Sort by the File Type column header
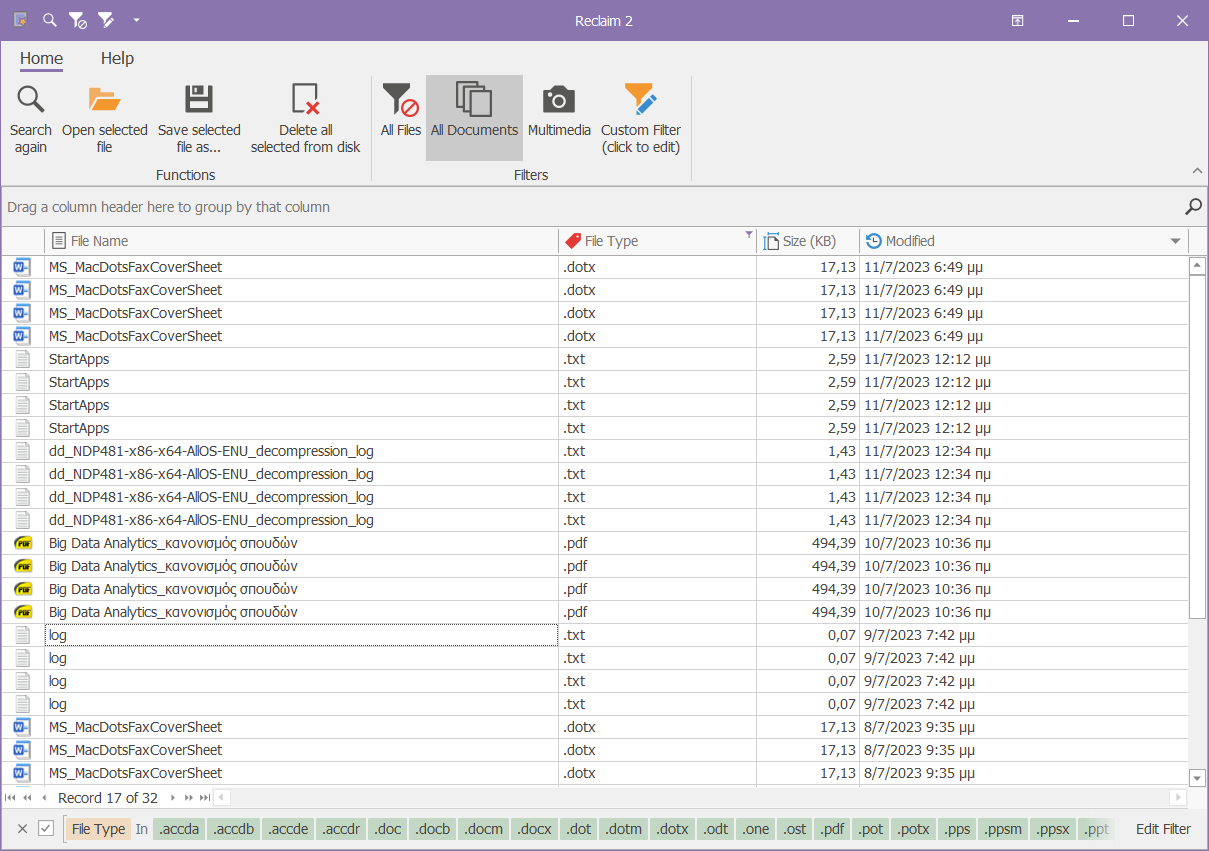The image size is (1209, 851). (657, 241)
